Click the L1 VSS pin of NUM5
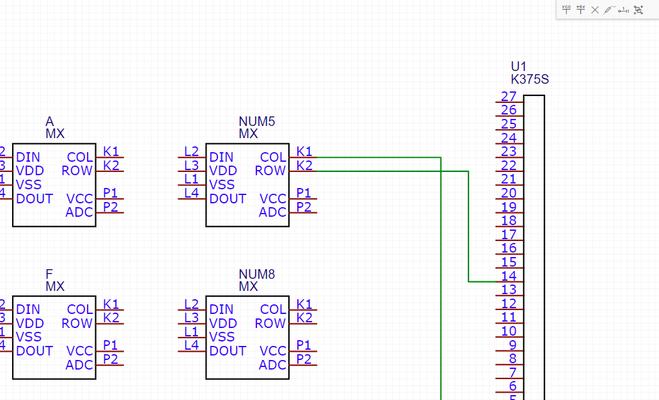659x400 pixels. click(x=192, y=181)
